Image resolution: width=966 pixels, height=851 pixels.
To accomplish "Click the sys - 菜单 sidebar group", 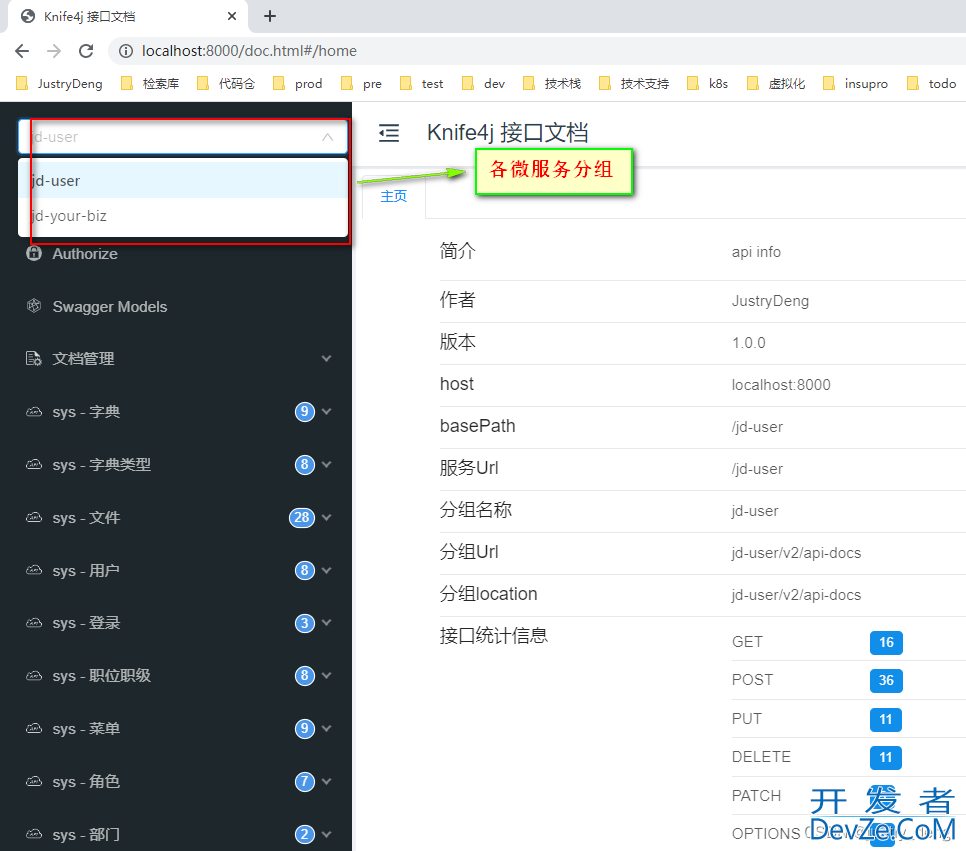I will point(176,729).
